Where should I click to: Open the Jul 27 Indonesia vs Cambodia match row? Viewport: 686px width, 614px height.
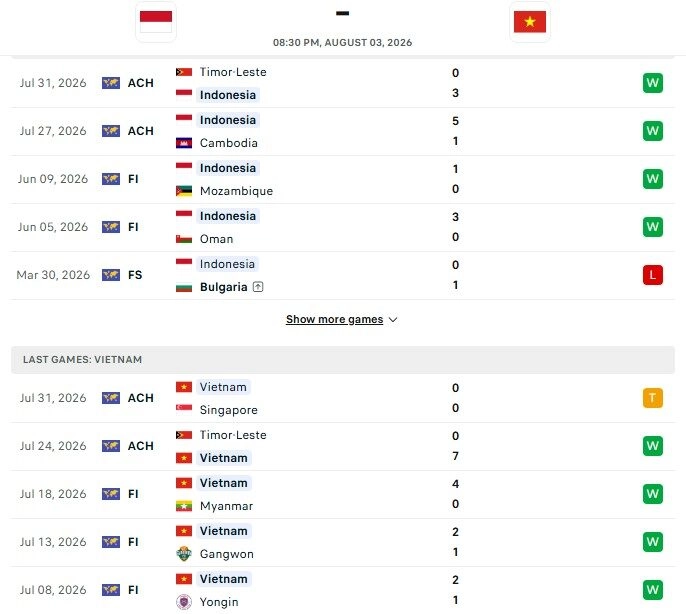pyautogui.click(x=343, y=131)
